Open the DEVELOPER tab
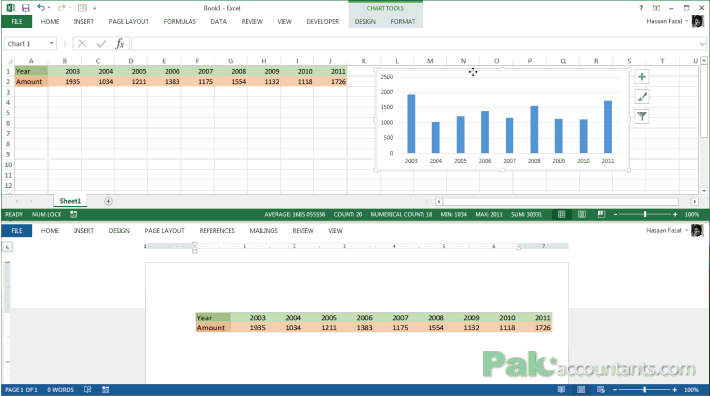This screenshot has height=396, width=710. tap(322, 21)
